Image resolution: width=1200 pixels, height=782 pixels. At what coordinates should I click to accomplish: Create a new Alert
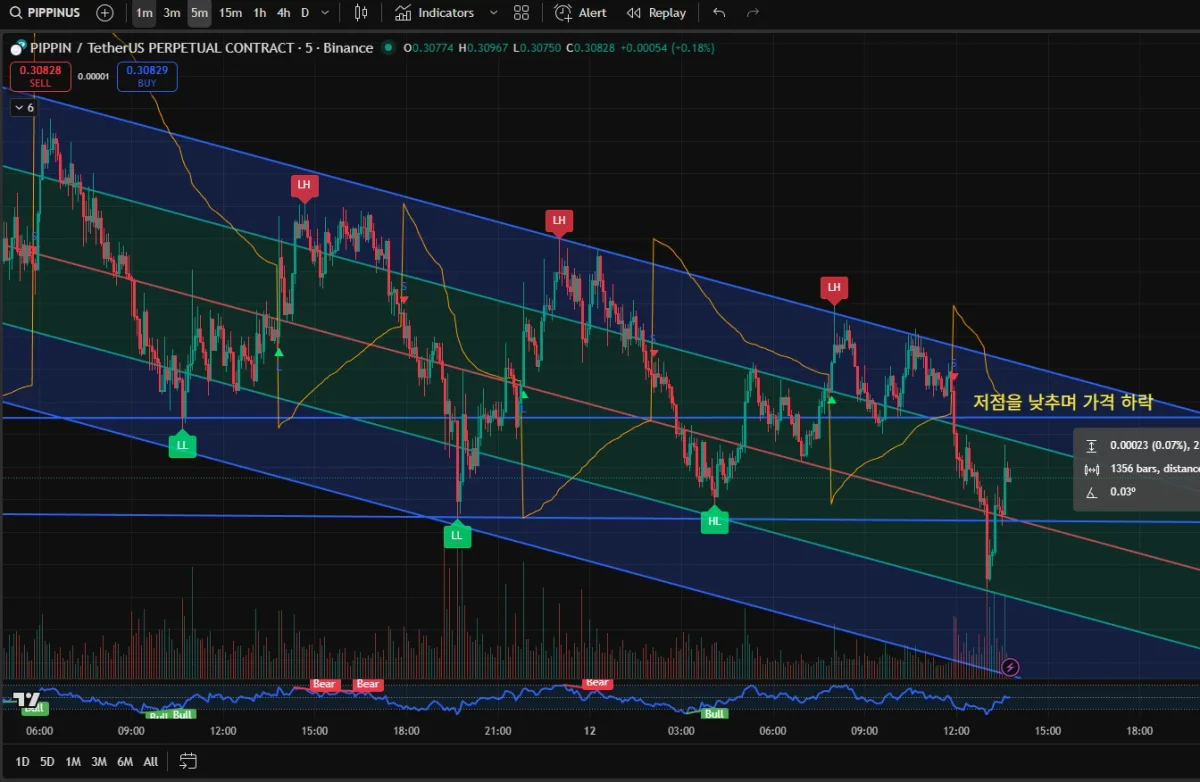581,13
